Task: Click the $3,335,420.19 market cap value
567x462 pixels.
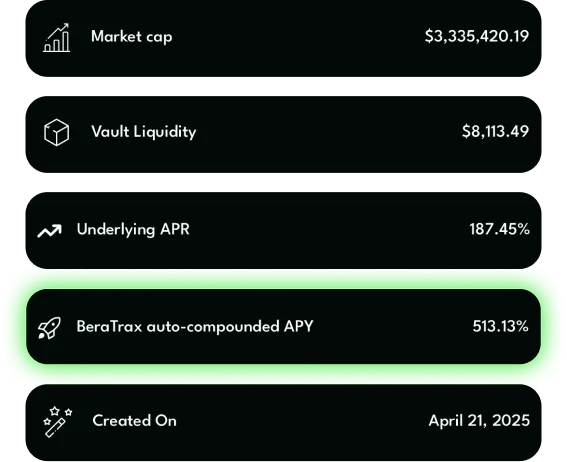Action: [477, 36]
